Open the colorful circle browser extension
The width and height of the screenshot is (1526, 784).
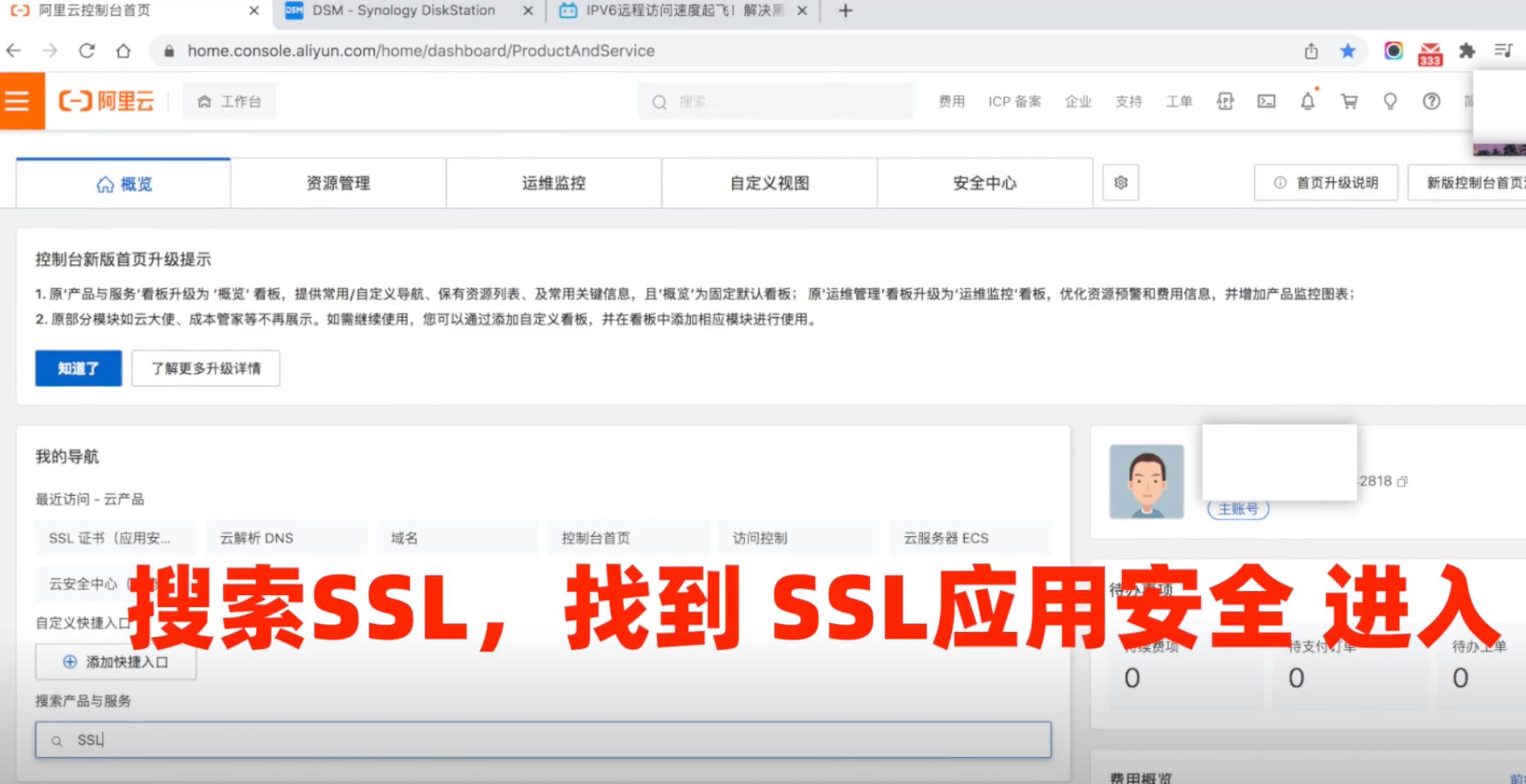(1394, 51)
